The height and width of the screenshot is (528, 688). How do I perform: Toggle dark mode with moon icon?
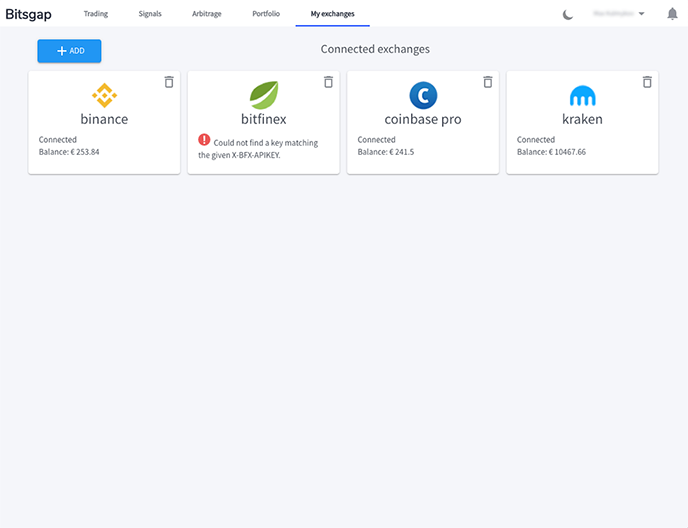coord(568,14)
